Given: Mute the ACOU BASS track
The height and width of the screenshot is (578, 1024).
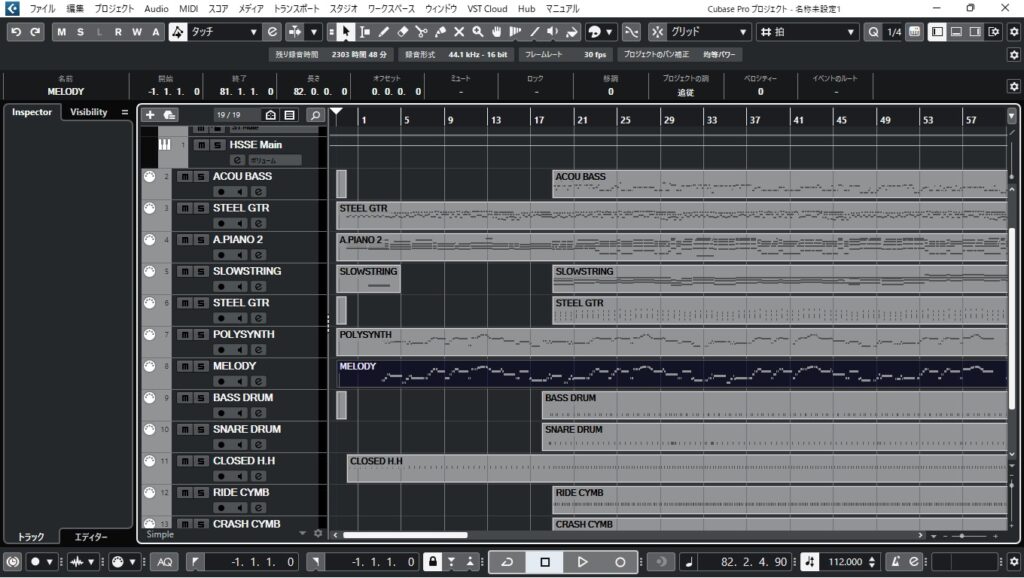Looking at the screenshot, I should coord(184,177).
